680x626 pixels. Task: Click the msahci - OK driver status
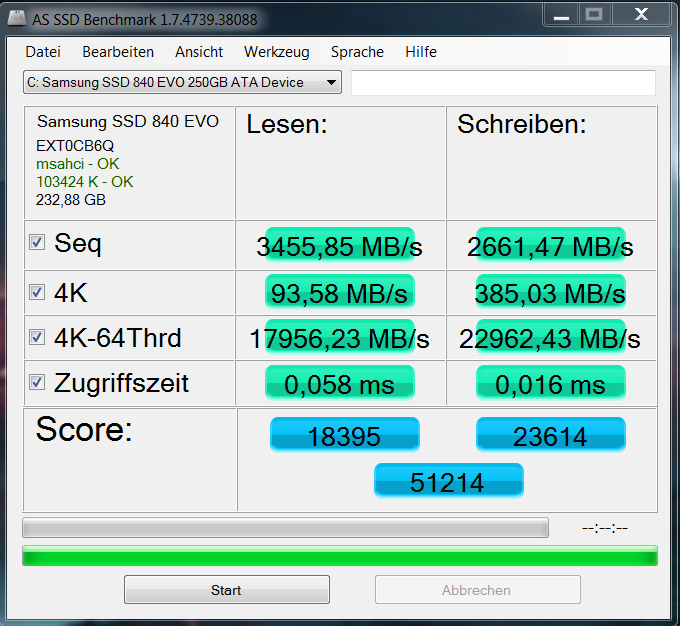pyautogui.click(x=78, y=164)
